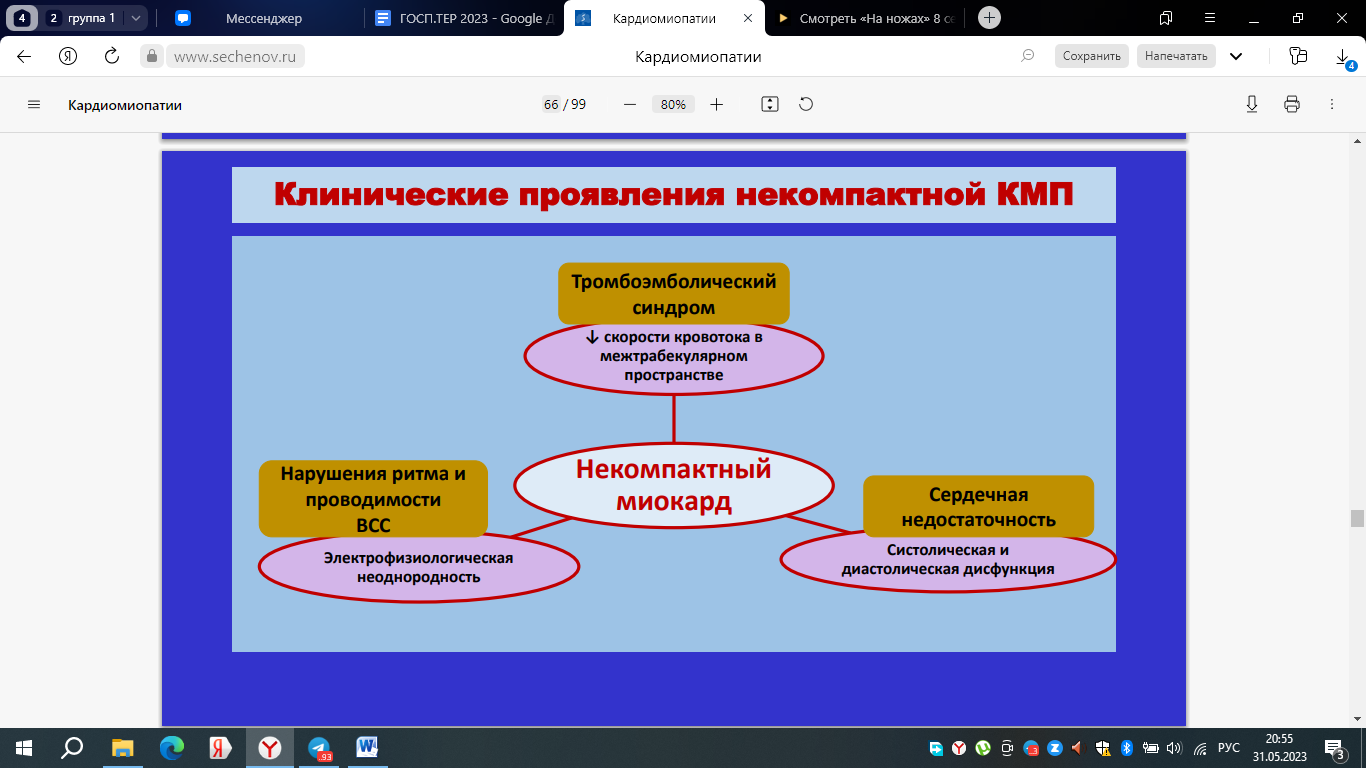Click the vertical scrollbar thumb

click(1357, 518)
